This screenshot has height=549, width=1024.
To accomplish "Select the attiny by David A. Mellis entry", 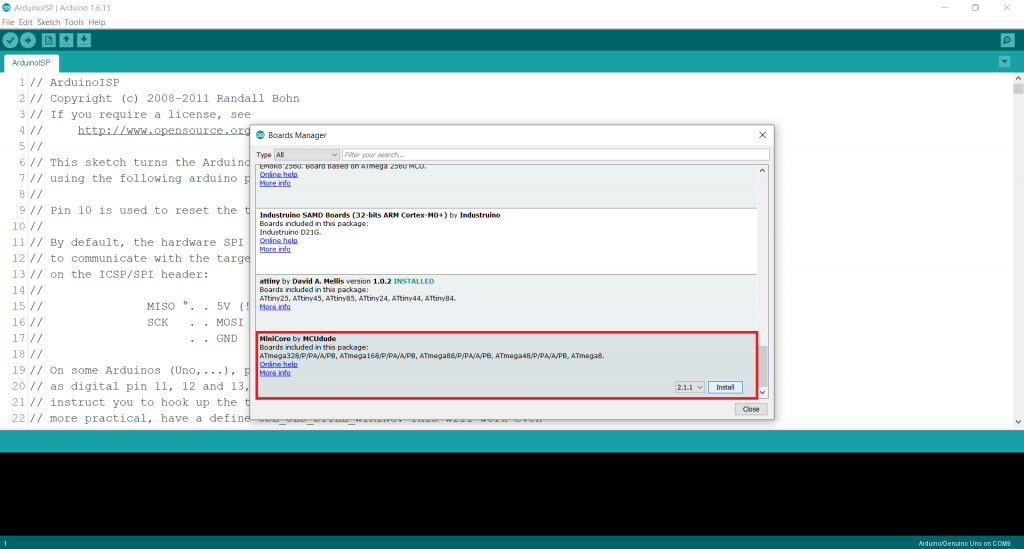I will click(x=506, y=302).
